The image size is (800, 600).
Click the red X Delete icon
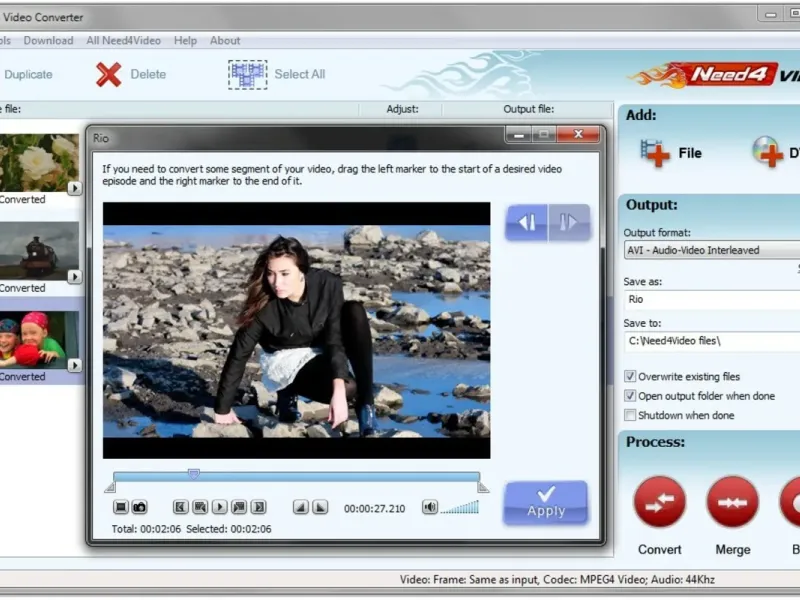pyautogui.click(x=108, y=74)
